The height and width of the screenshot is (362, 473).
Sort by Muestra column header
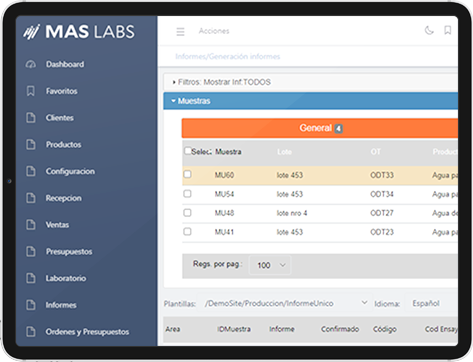228,152
